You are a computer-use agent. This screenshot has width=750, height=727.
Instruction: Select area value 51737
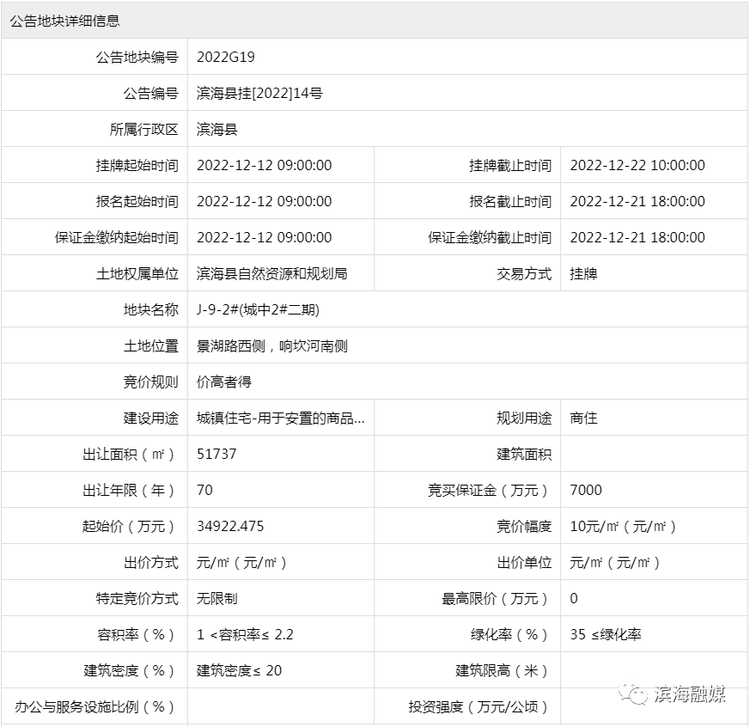point(217,454)
